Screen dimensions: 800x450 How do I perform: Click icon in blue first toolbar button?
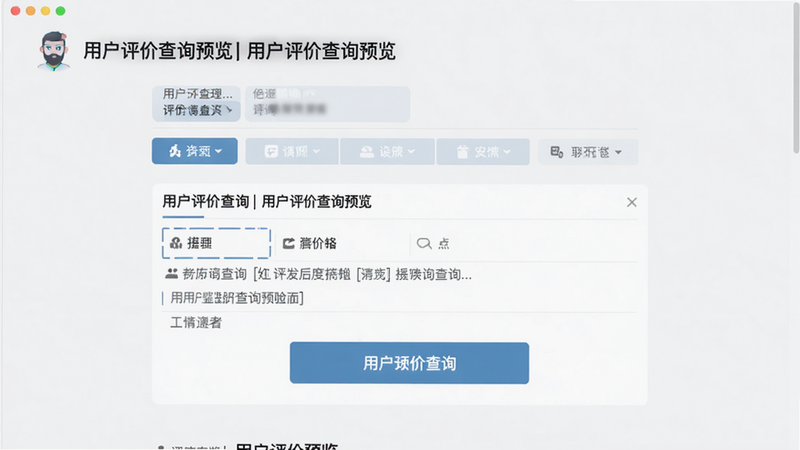pyautogui.click(x=175, y=151)
